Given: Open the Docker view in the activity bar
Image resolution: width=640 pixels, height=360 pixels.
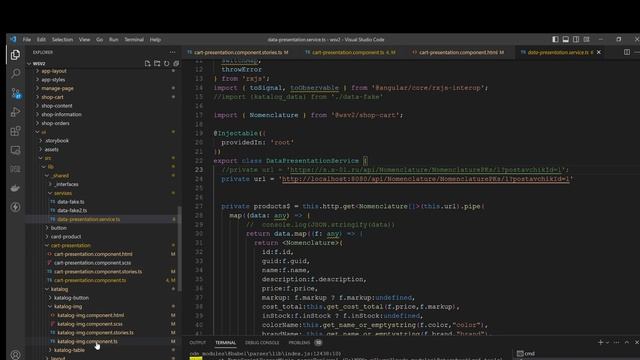Looking at the screenshot, I should click(x=16, y=188).
